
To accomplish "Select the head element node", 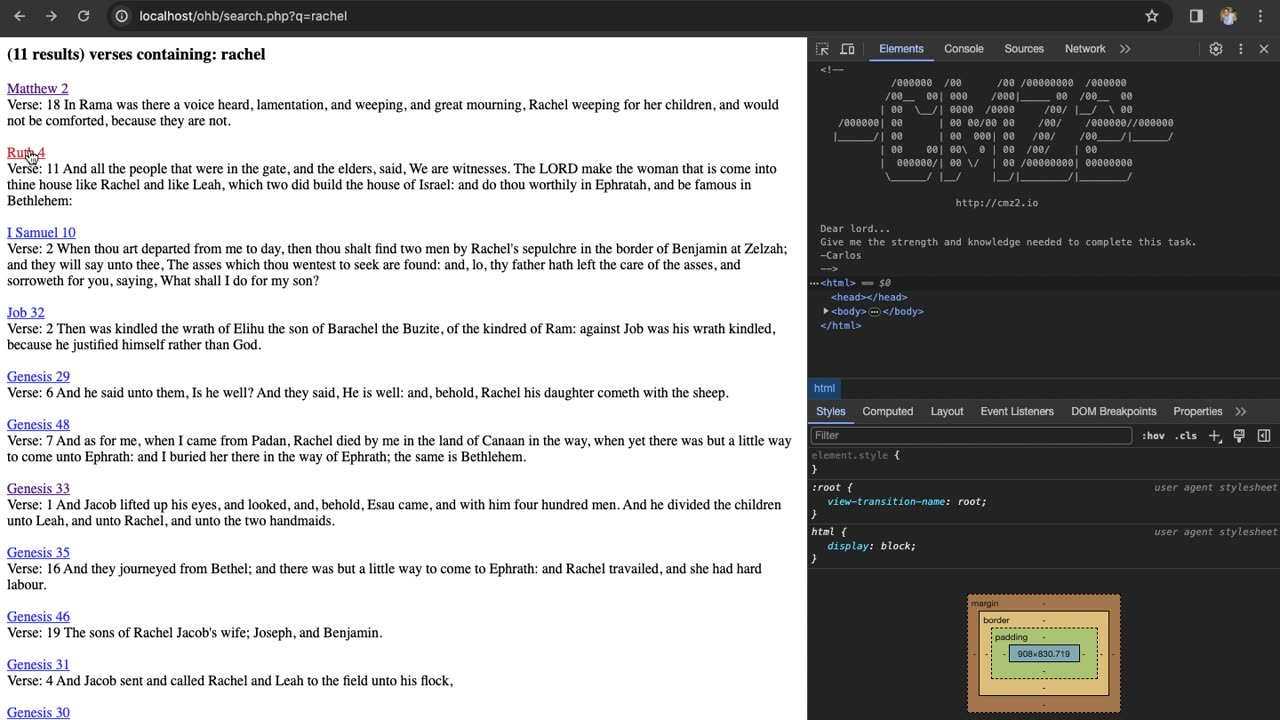I will pyautogui.click(x=869, y=297).
